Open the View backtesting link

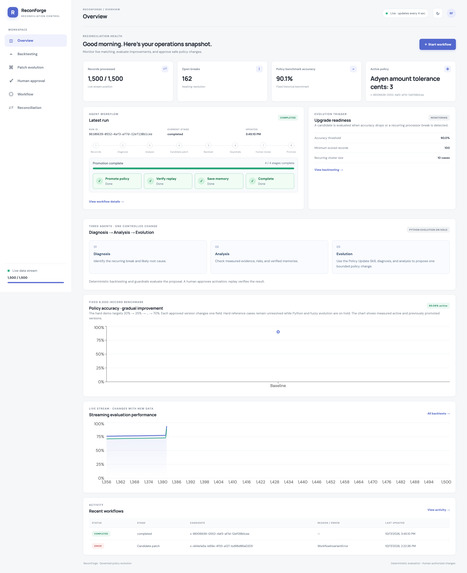[x=329, y=170]
